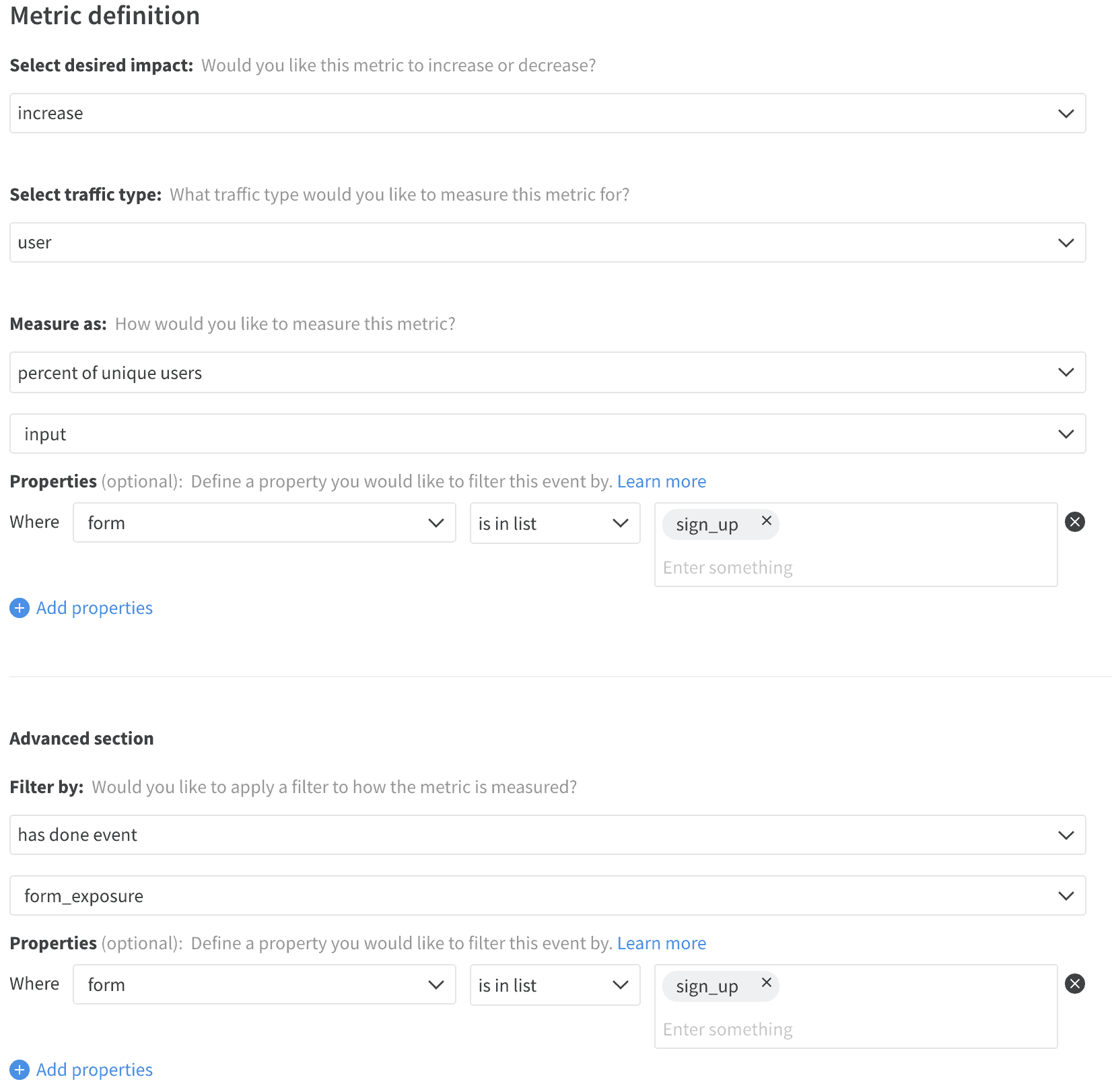Click the 'Advanced section' heading
1112x1092 pixels.
click(x=81, y=739)
